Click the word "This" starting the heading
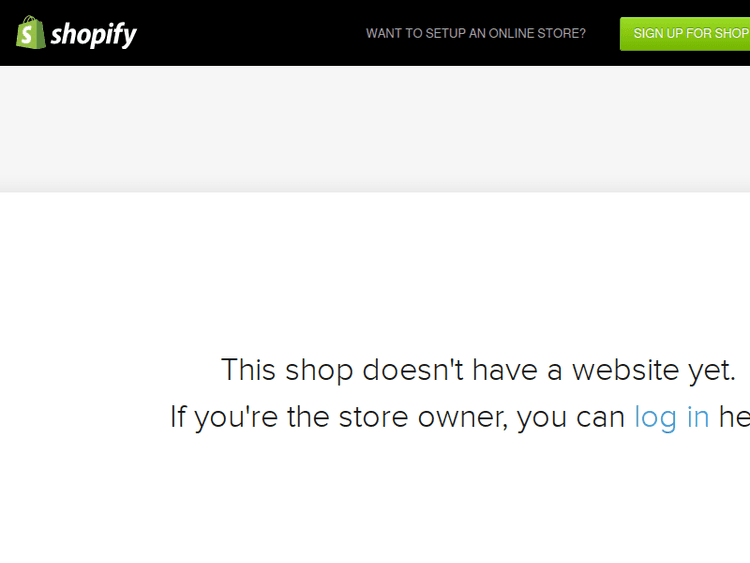The width and height of the screenshot is (750, 563). point(248,370)
